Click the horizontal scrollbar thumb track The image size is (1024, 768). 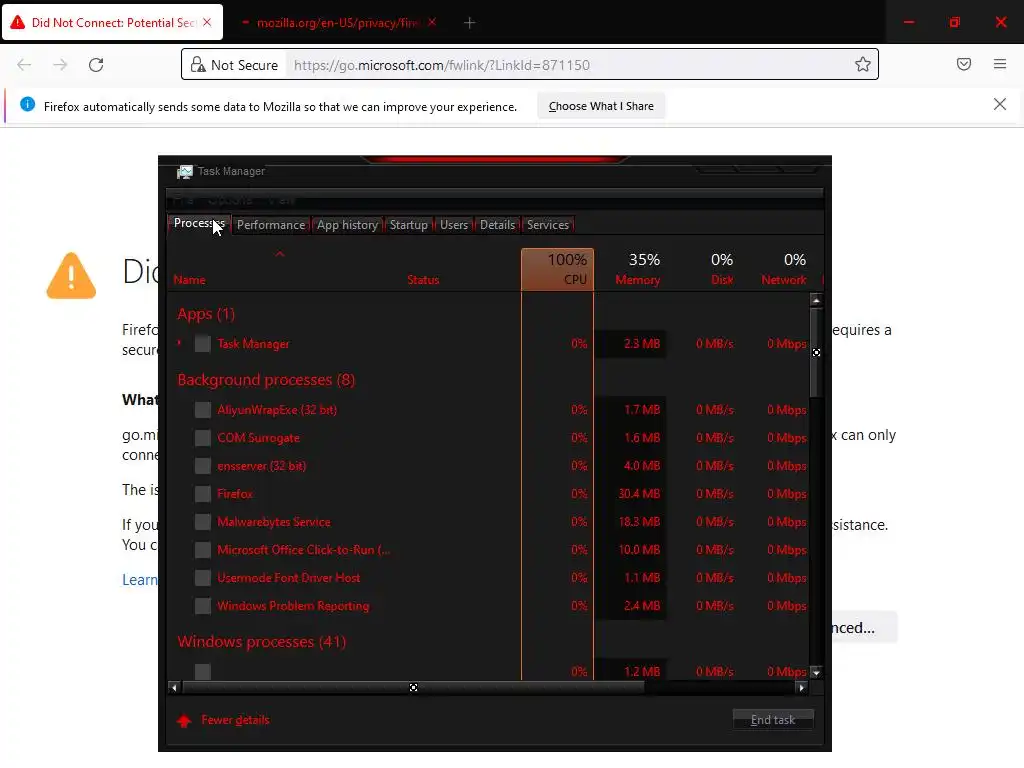pyautogui.click(x=413, y=688)
